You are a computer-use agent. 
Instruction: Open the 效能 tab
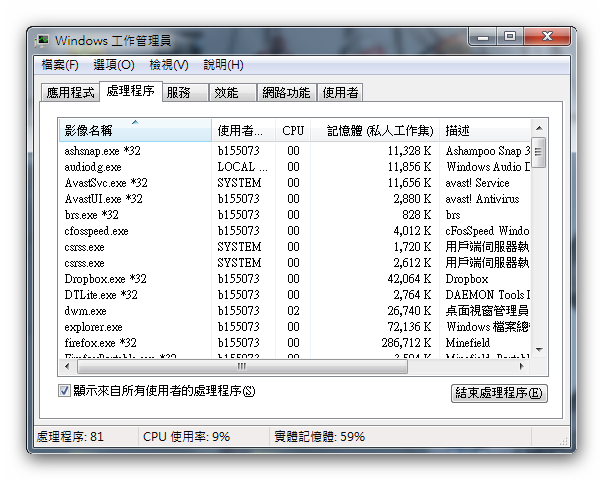(233, 92)
